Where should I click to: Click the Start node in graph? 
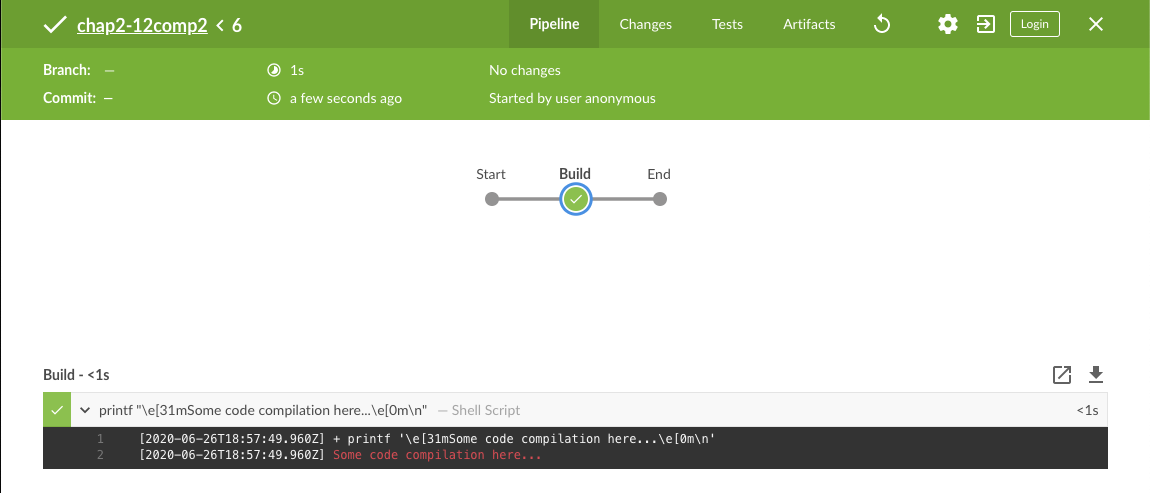point(492,199)
